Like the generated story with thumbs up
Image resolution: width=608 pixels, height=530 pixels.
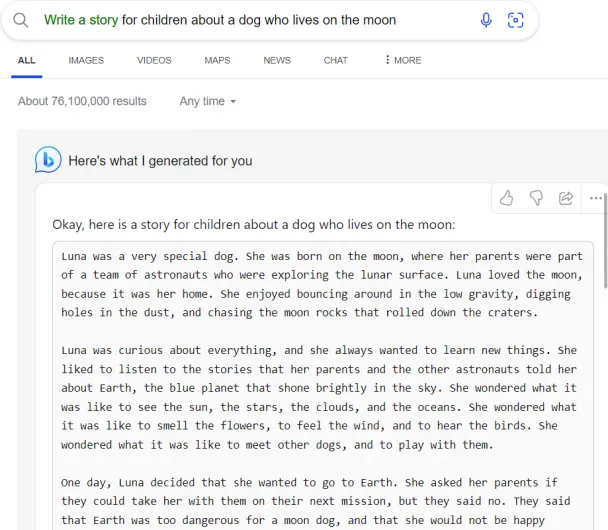(506, 198)
